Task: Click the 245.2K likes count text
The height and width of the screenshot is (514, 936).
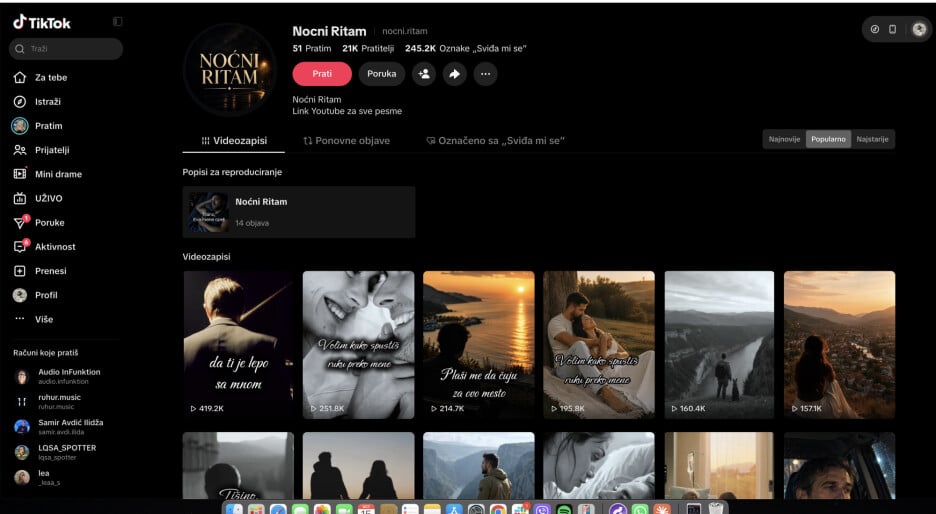Action: [x=466, y=48]
